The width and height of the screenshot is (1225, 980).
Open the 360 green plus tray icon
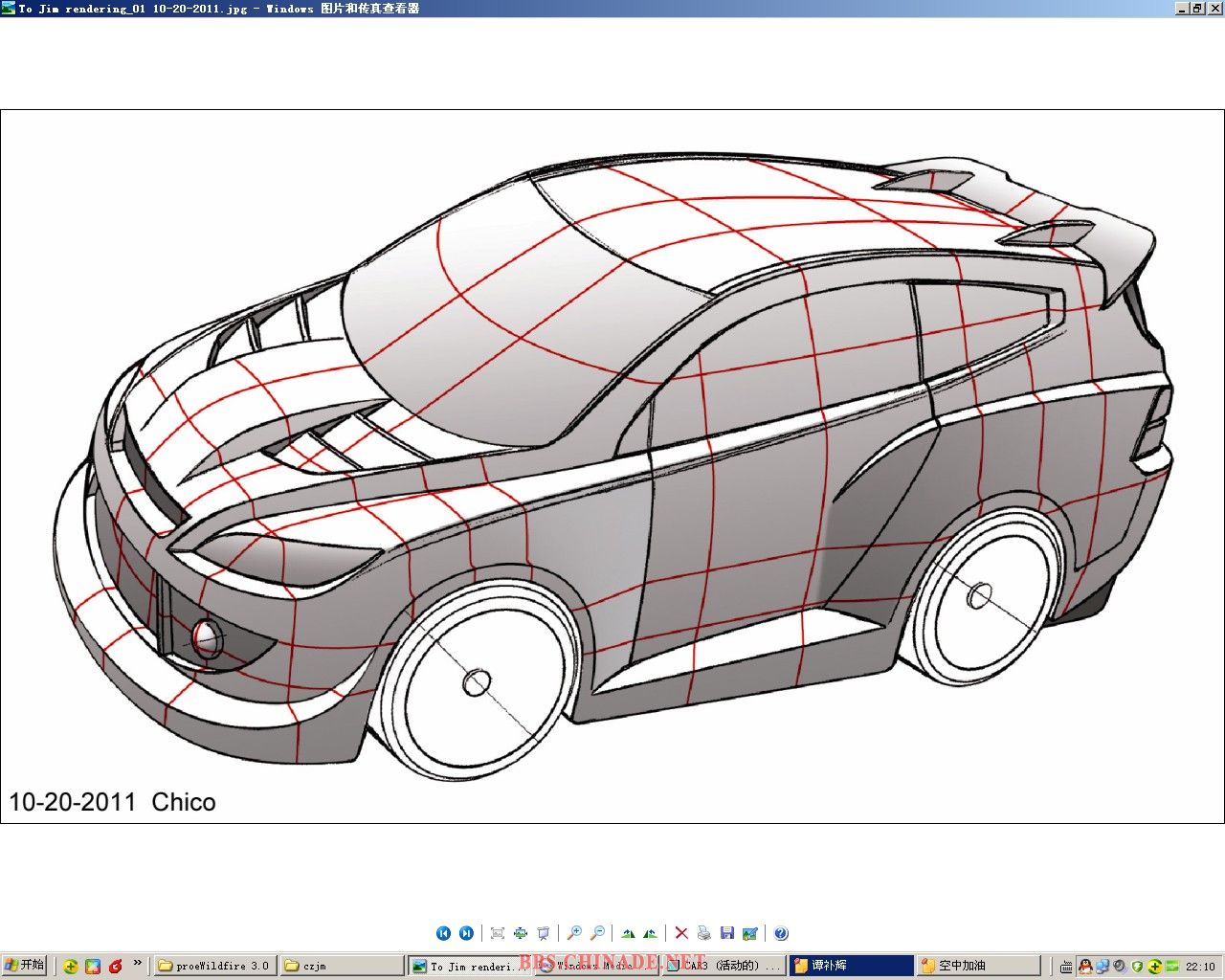(1154, 967)
